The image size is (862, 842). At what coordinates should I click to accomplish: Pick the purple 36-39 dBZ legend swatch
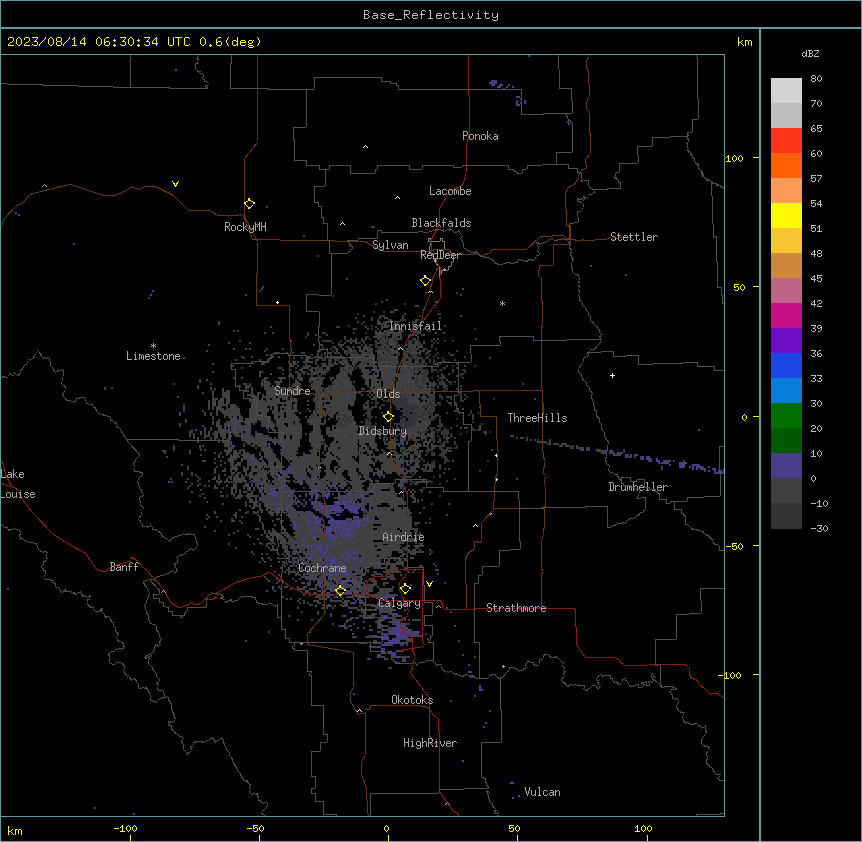point(786,340)
